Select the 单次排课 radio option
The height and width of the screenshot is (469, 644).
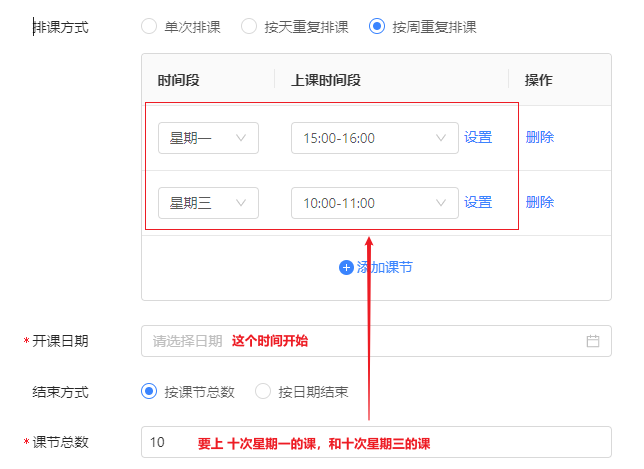point(149,27)
